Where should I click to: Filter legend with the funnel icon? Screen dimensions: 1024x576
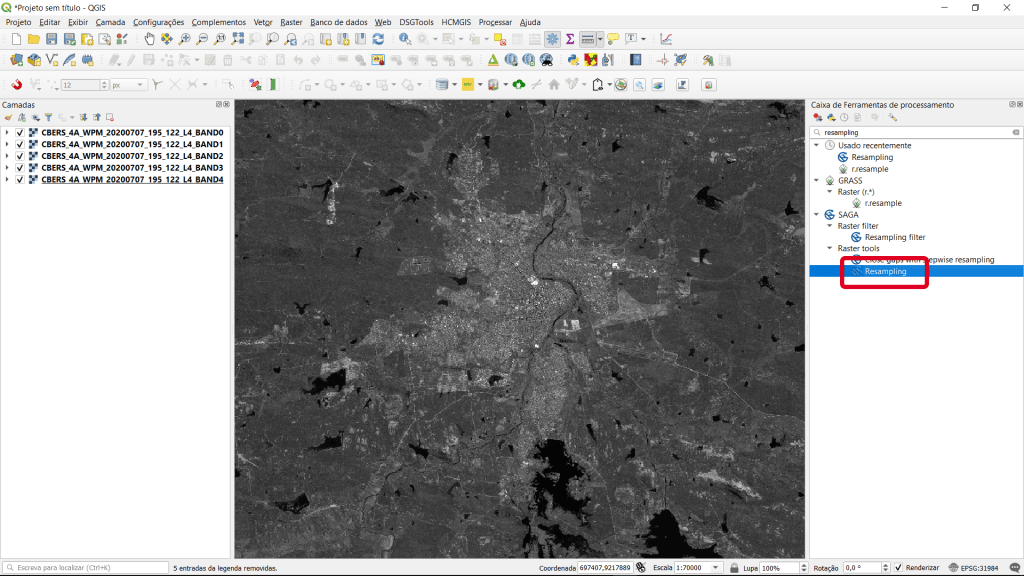48,118
